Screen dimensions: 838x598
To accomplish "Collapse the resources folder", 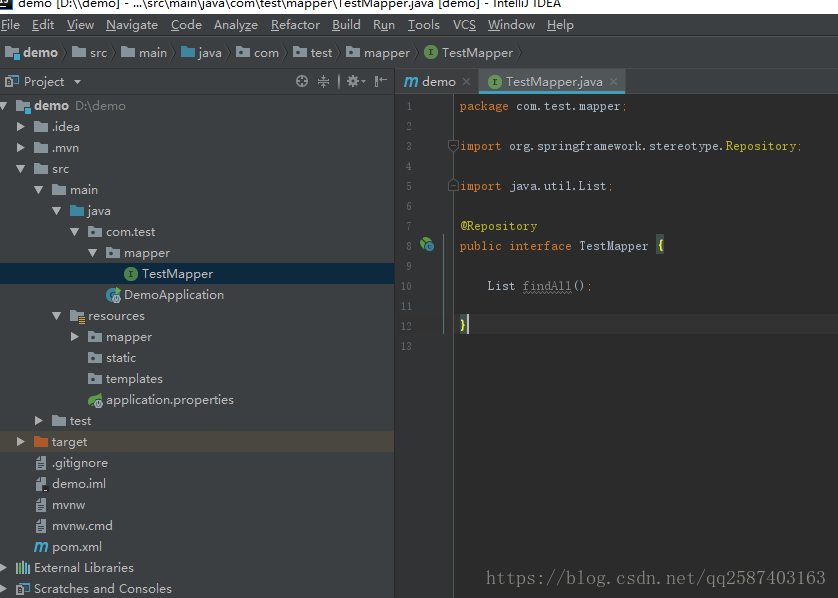I will tap(57, 316).
